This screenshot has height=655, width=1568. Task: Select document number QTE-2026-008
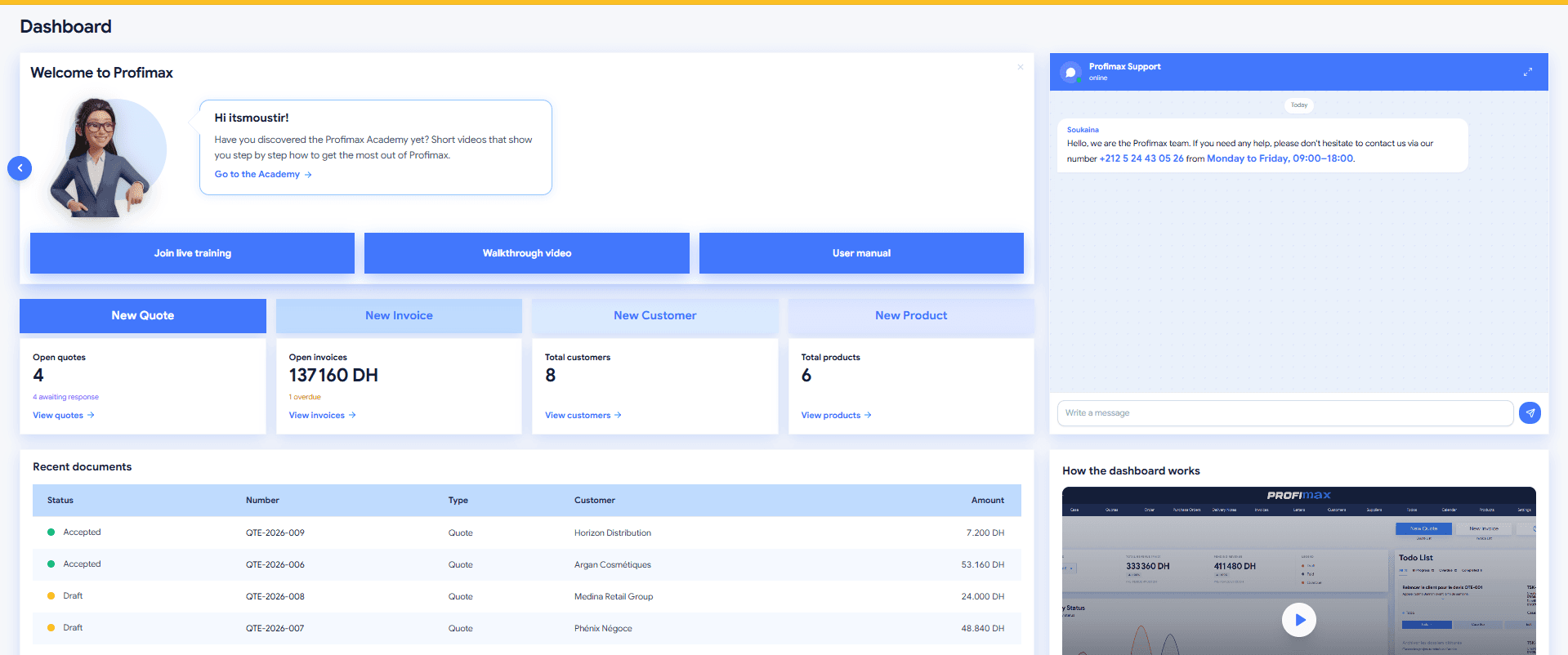[275, 596]
